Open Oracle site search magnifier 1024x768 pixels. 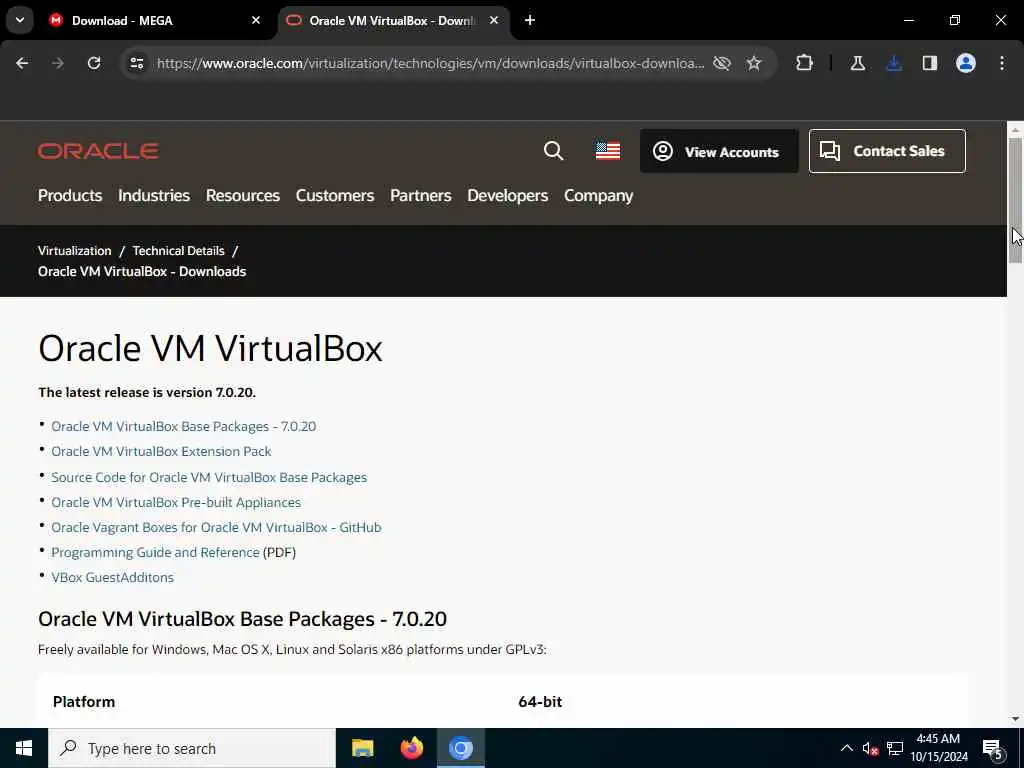point(553,151)
